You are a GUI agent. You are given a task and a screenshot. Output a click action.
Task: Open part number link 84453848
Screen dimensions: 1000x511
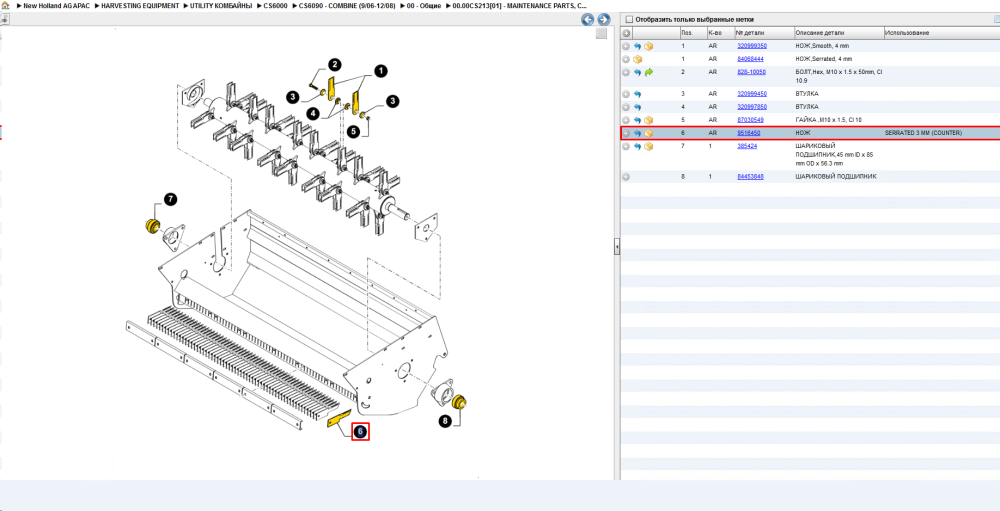[x=751, y=177]
